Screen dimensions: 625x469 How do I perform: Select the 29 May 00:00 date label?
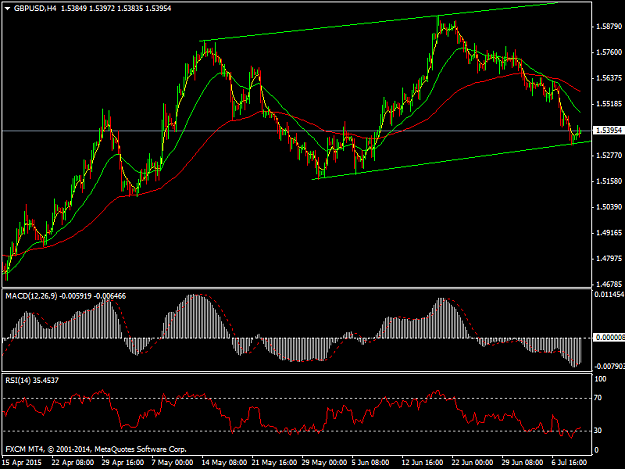tap(324, 463)
